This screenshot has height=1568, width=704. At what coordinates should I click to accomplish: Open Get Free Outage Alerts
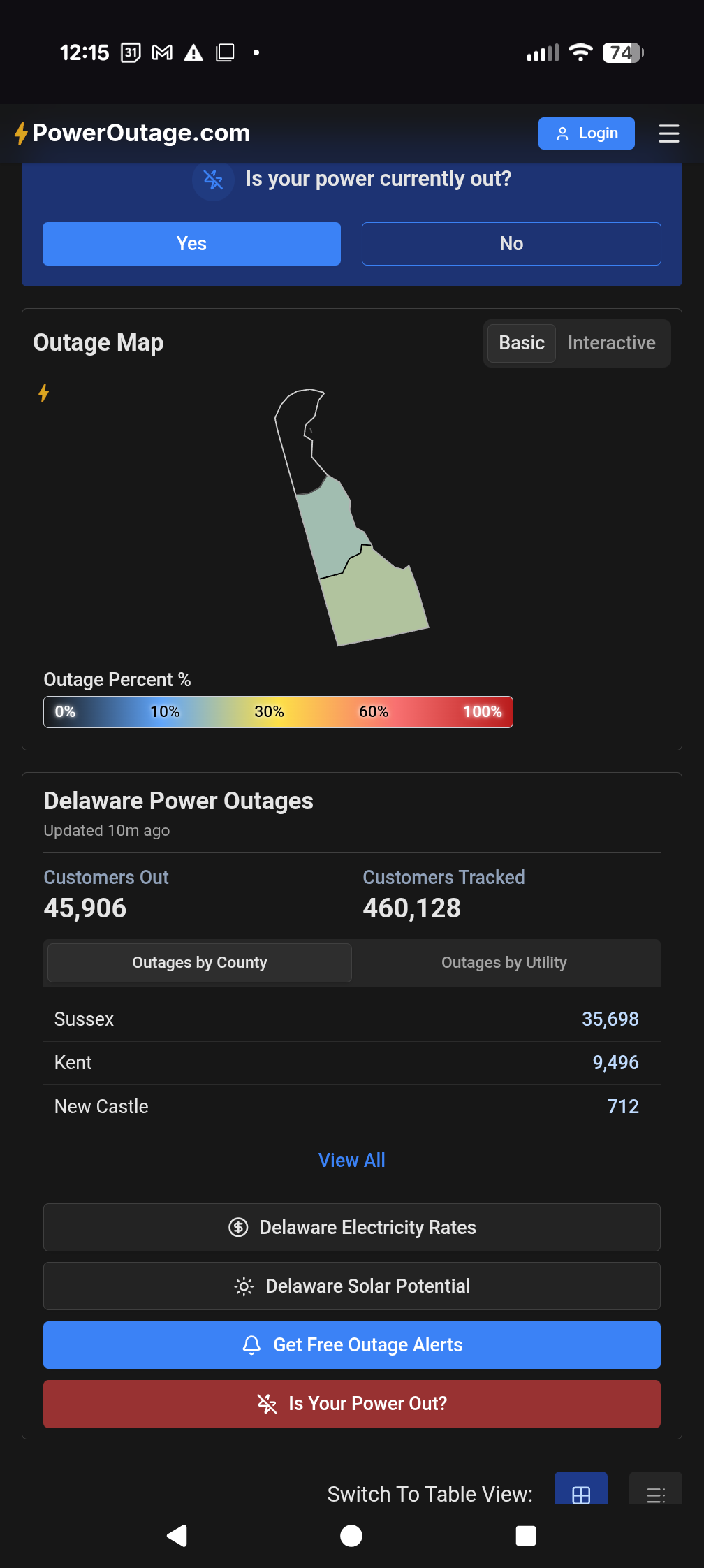coord(351,1345)
